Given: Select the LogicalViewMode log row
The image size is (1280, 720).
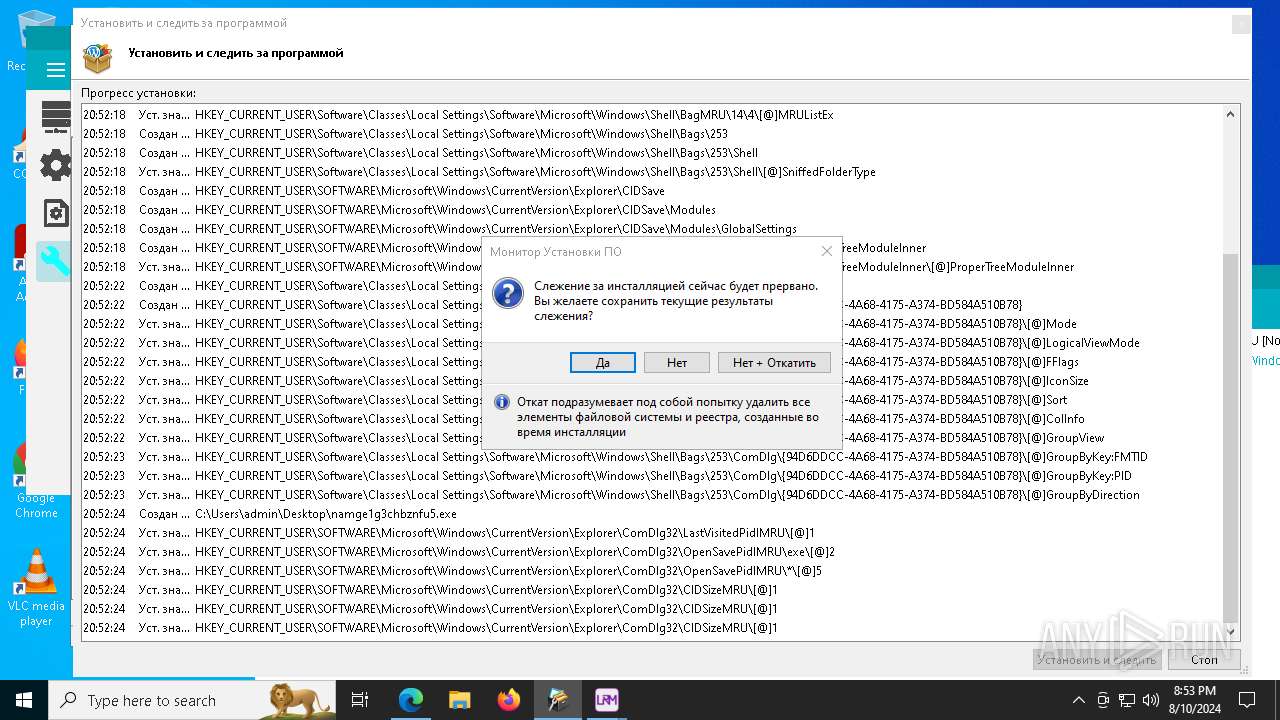Looking at the screenshot, I should click(651, 343).
